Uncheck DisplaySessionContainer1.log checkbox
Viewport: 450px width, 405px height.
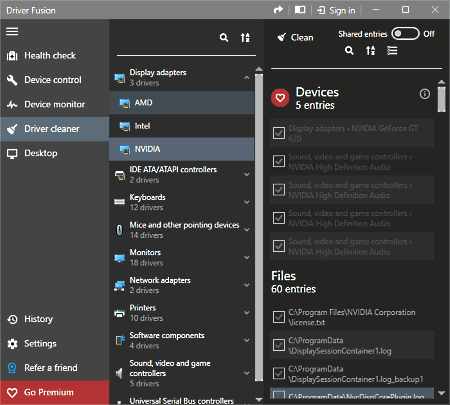(279, 345)
